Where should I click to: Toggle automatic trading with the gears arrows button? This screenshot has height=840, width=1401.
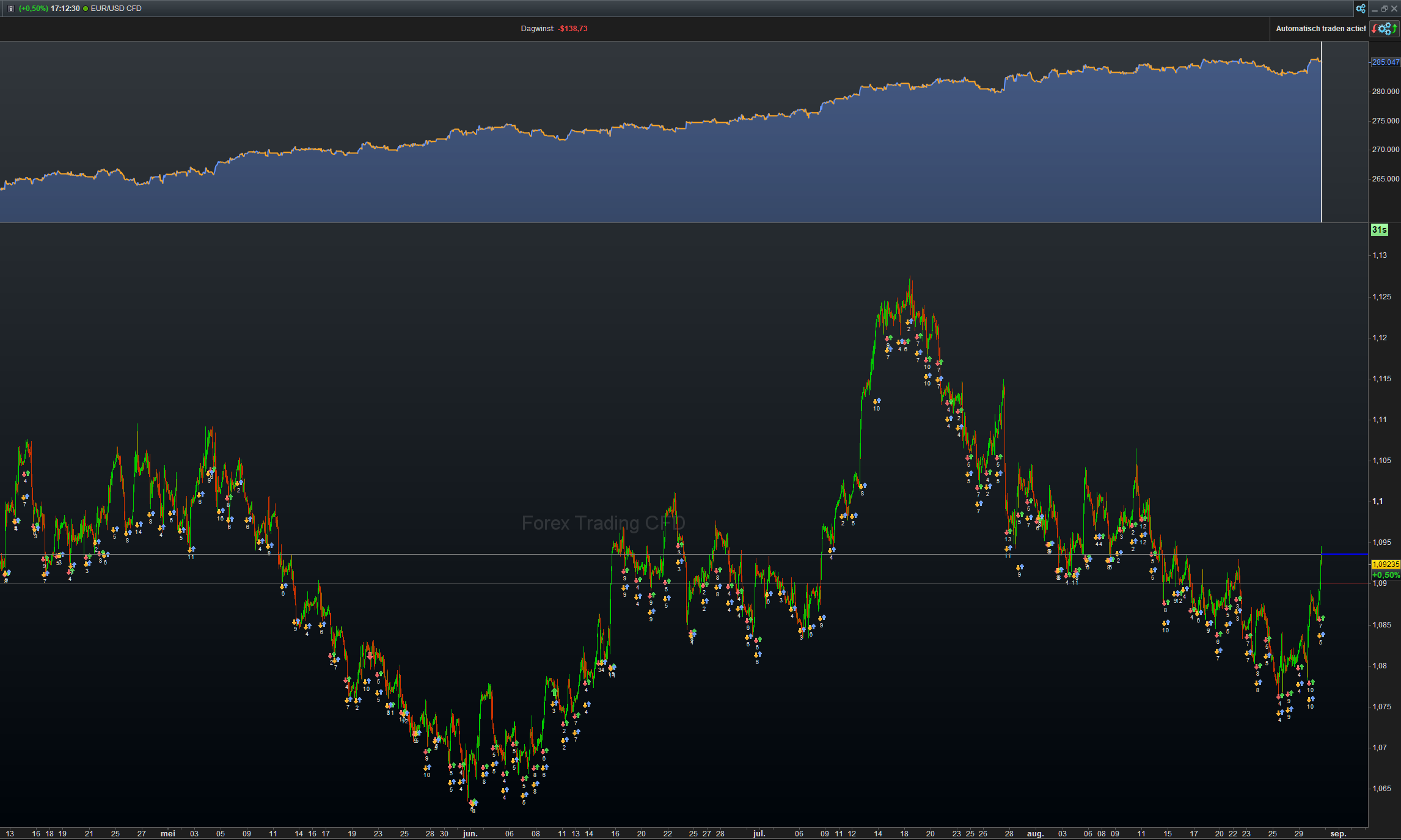1384,29
